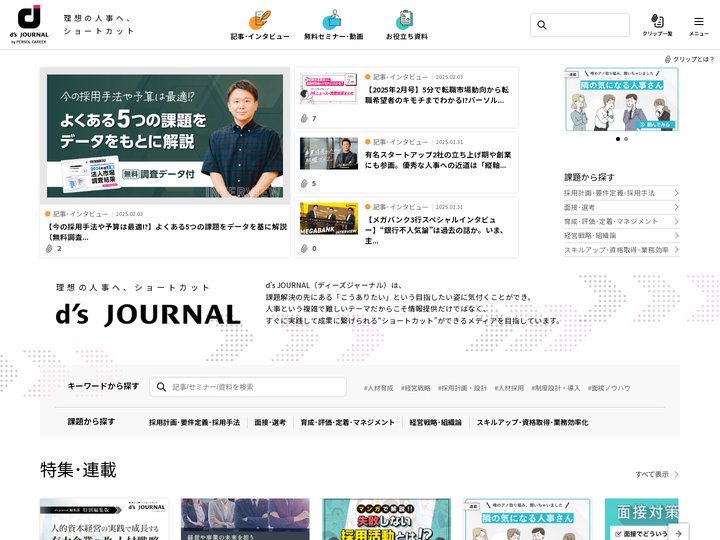The width and height of the screenshot is (720, 540).
Task: Select second carousel dot under banner
Action: pos(626,139)
